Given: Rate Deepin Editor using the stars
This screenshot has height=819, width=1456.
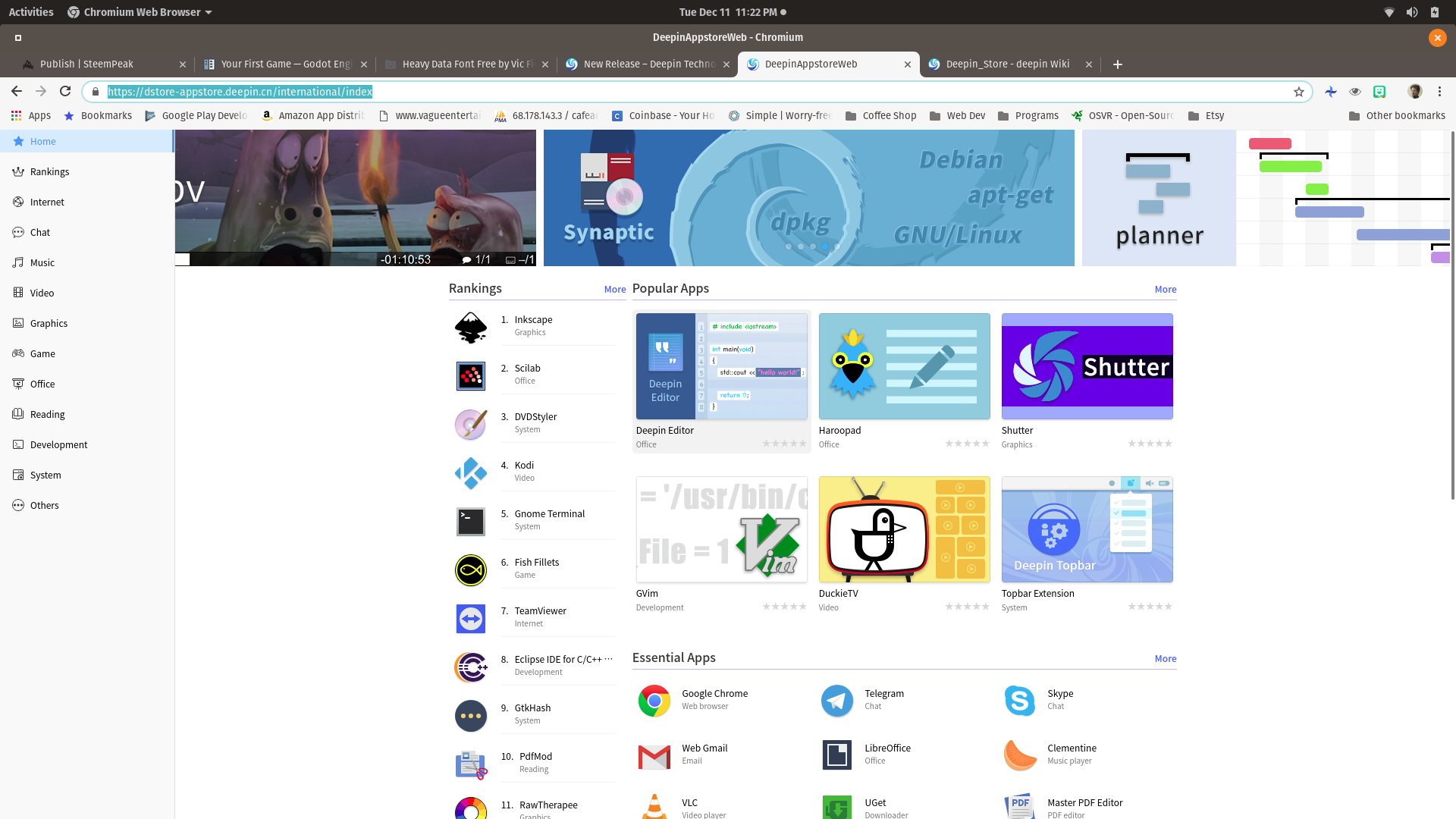Looking at the screenshot, I should [x=784, y=444].
